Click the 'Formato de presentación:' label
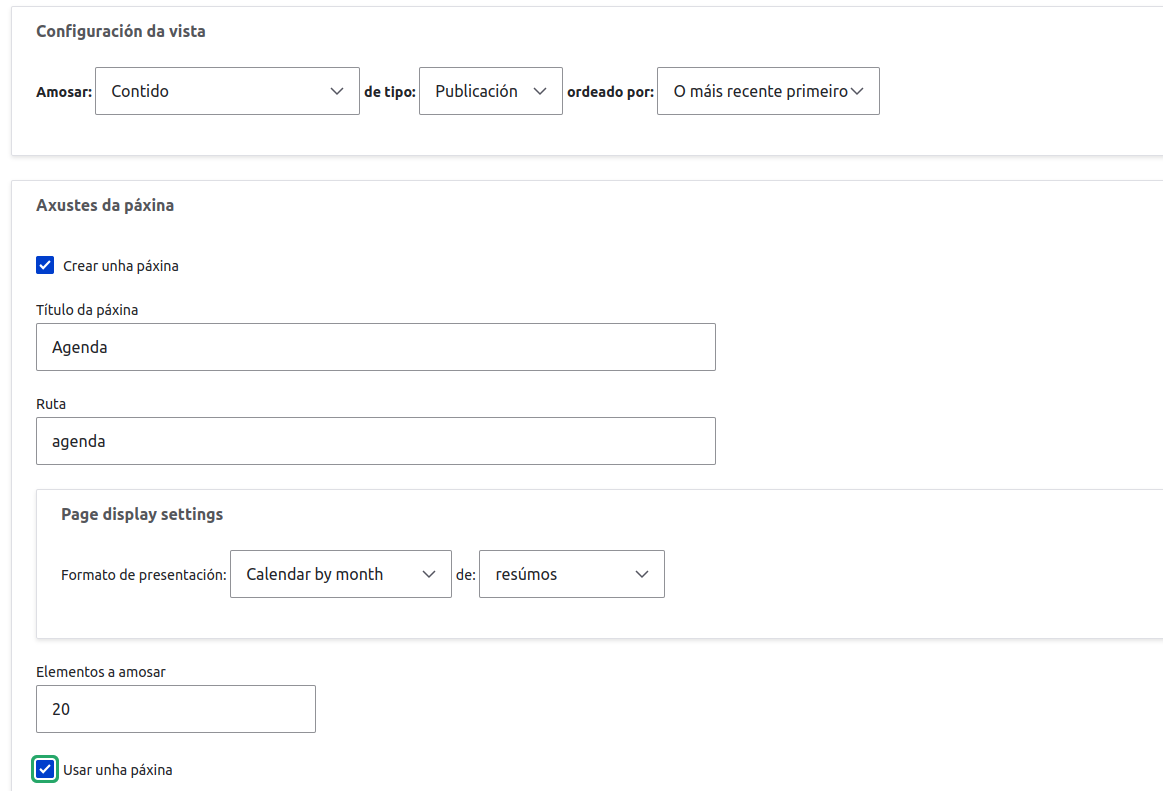The image size is (1163, 791). coord(144,575)
